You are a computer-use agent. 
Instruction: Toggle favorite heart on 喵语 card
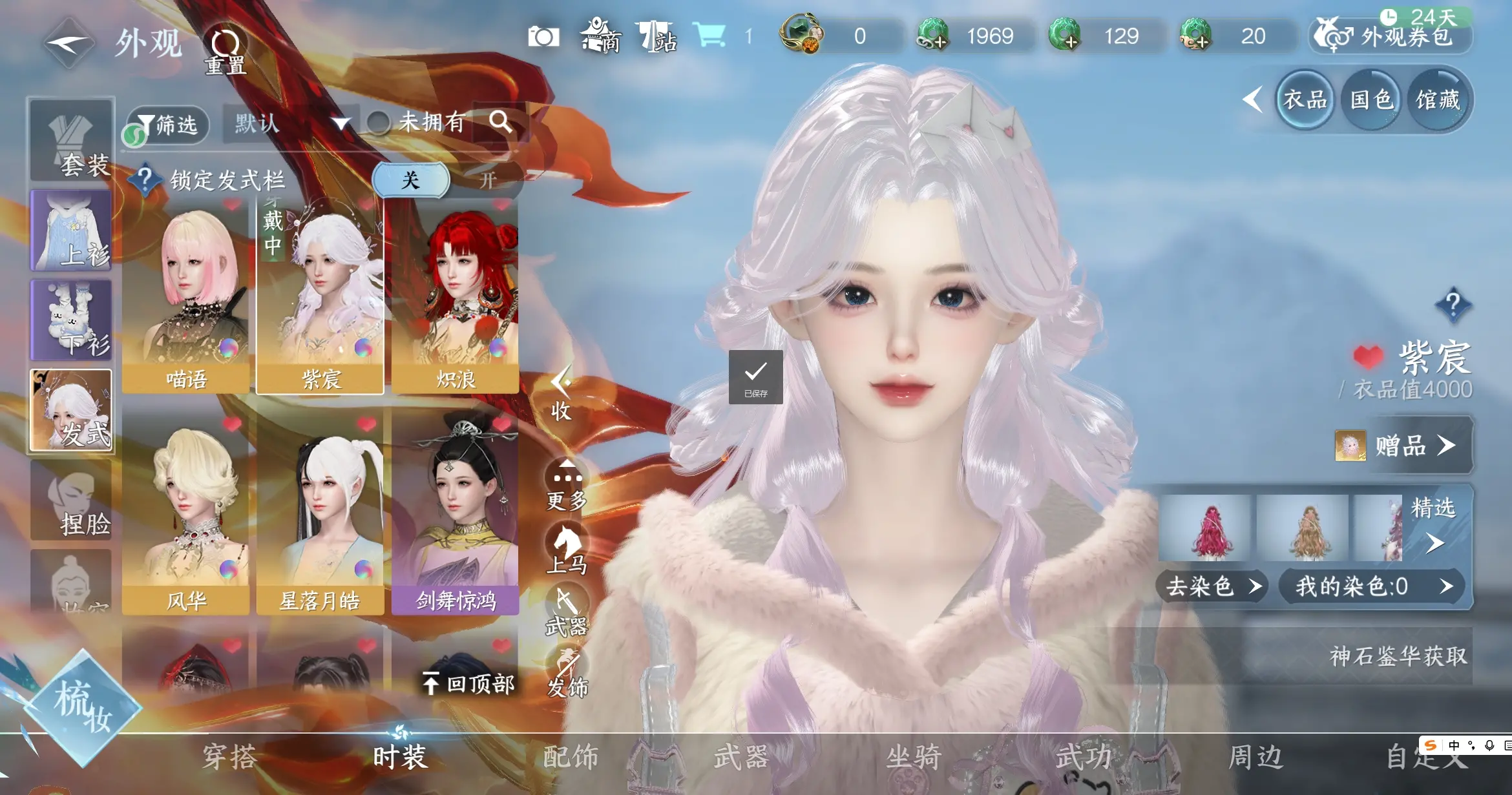click(x=232, y=205)
